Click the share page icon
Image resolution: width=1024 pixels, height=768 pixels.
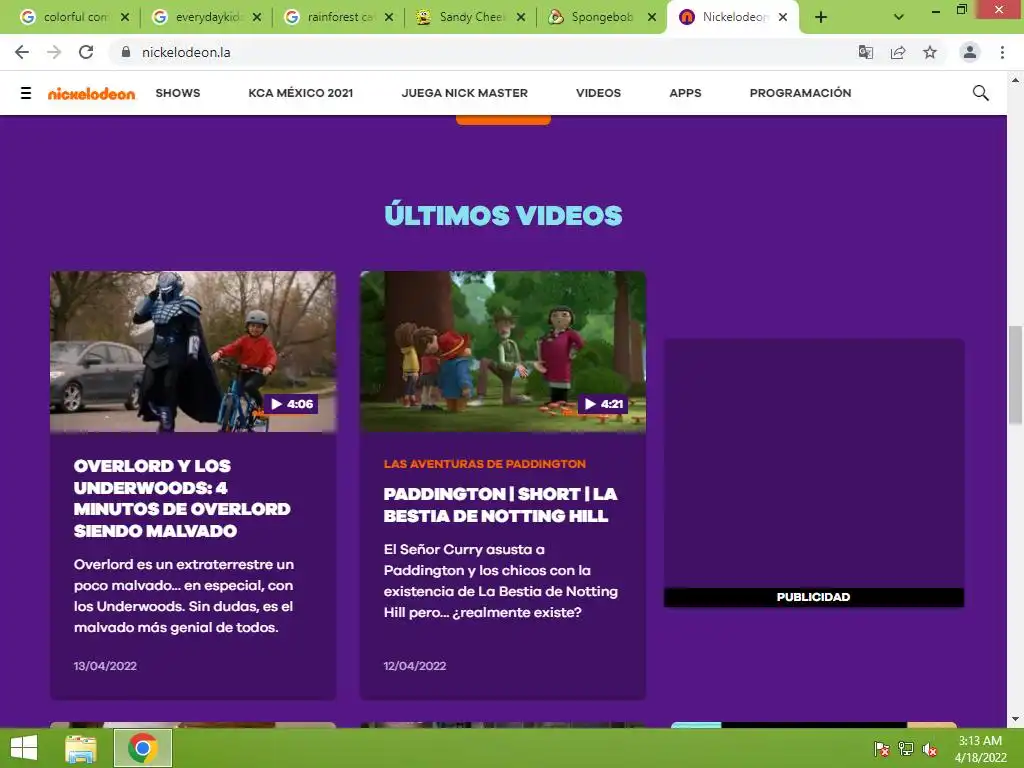pos(898,52)
